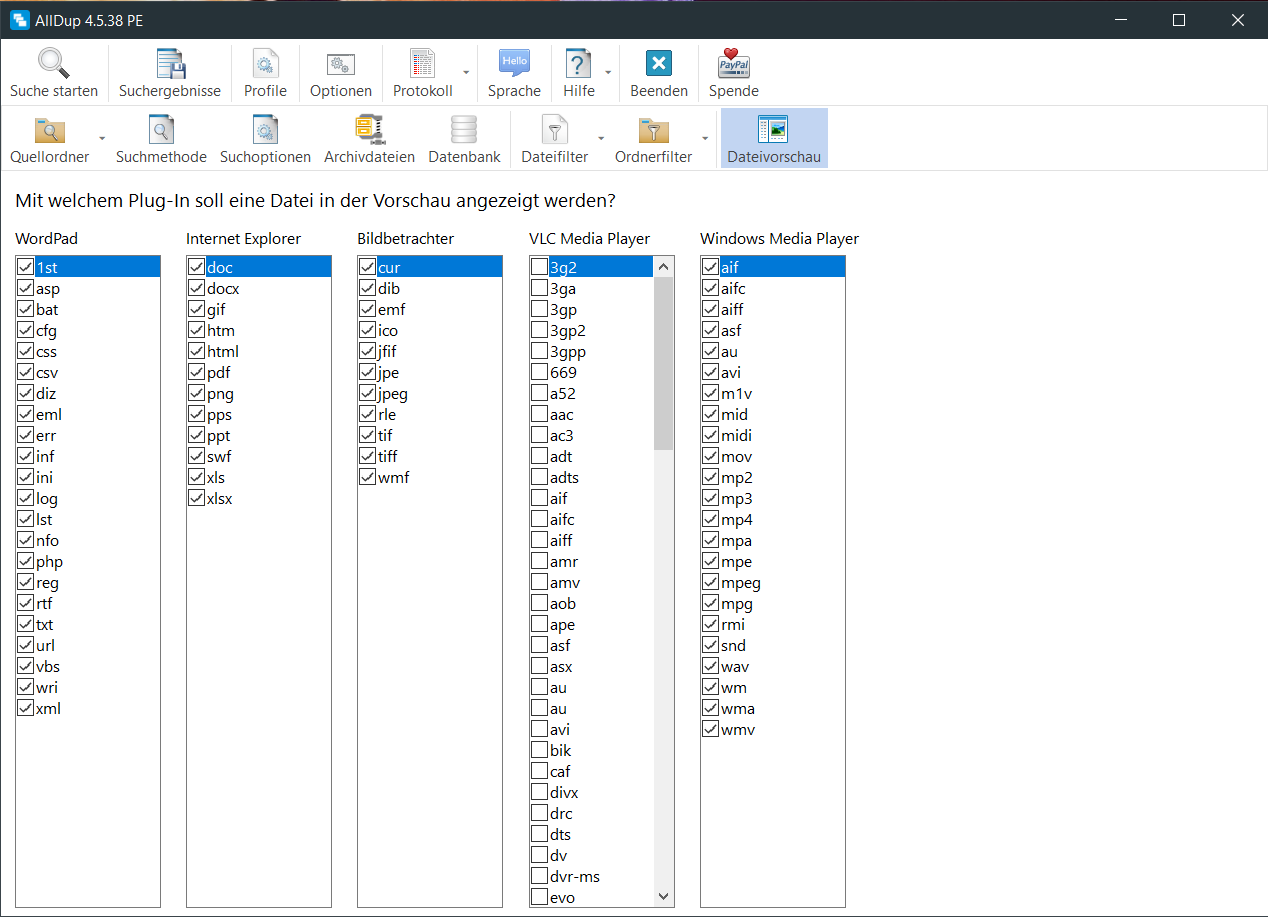Viewport: 1268px width, 917px height.
Task: Open the Datenbank section icon
Action: tap(464, 130)
